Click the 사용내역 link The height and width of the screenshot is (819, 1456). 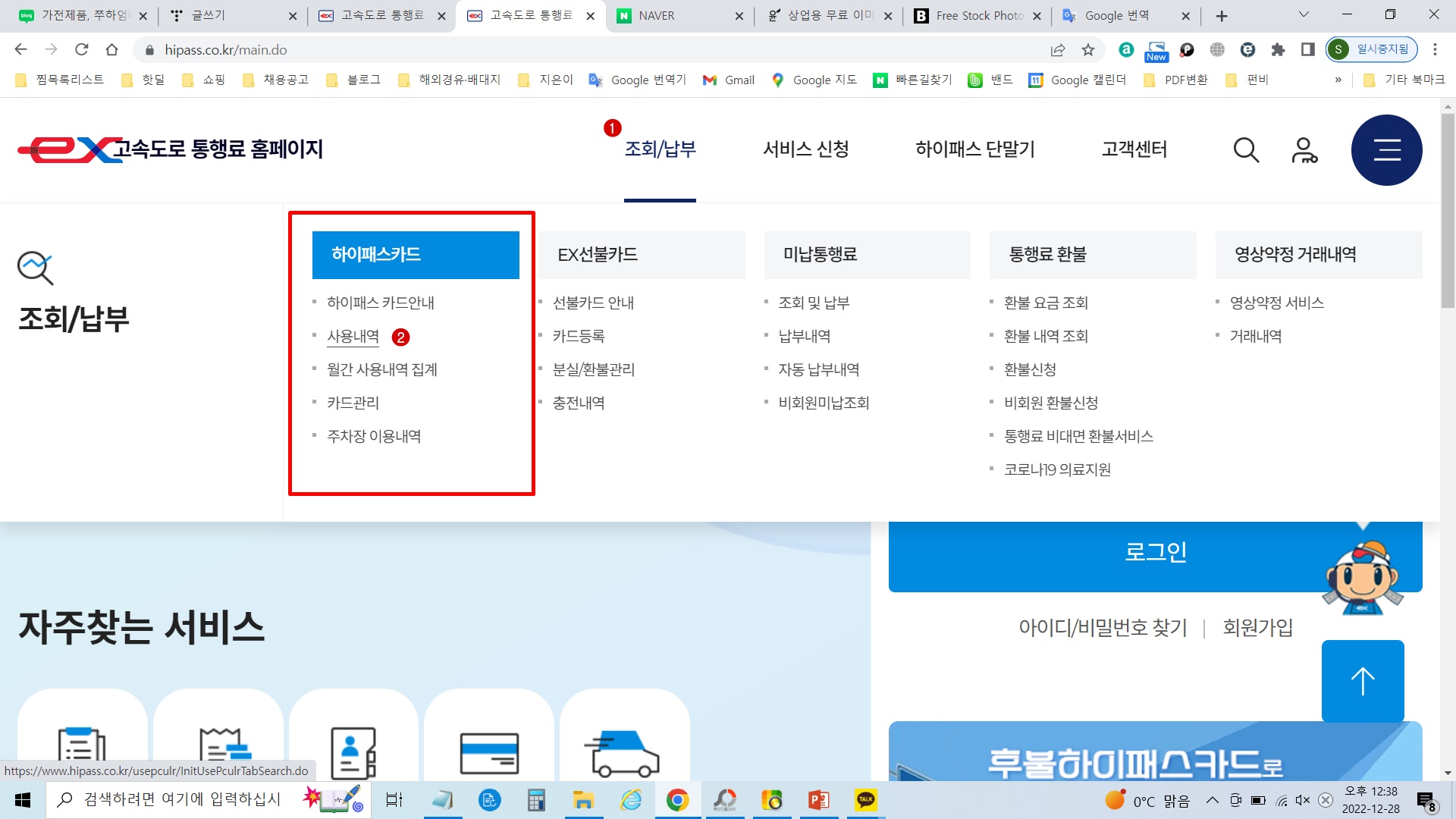[353, 336]
